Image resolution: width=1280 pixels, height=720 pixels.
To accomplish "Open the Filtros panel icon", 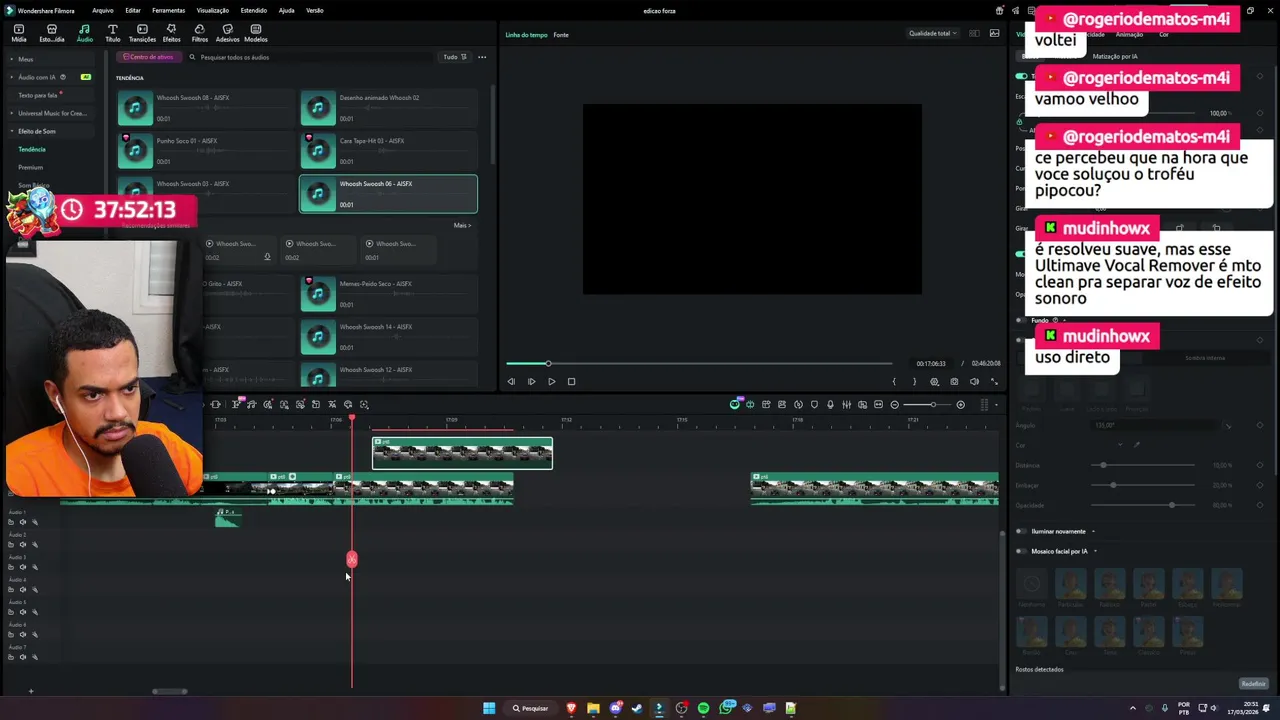I will (199, 33).
